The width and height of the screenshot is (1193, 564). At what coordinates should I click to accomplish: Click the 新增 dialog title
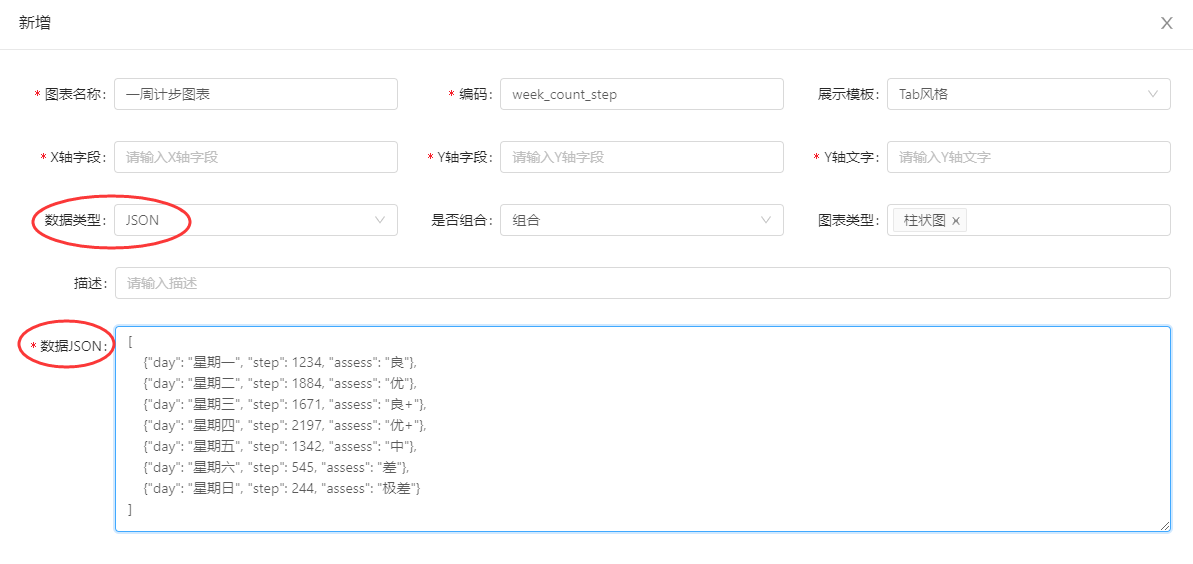(x=35, y=23)
